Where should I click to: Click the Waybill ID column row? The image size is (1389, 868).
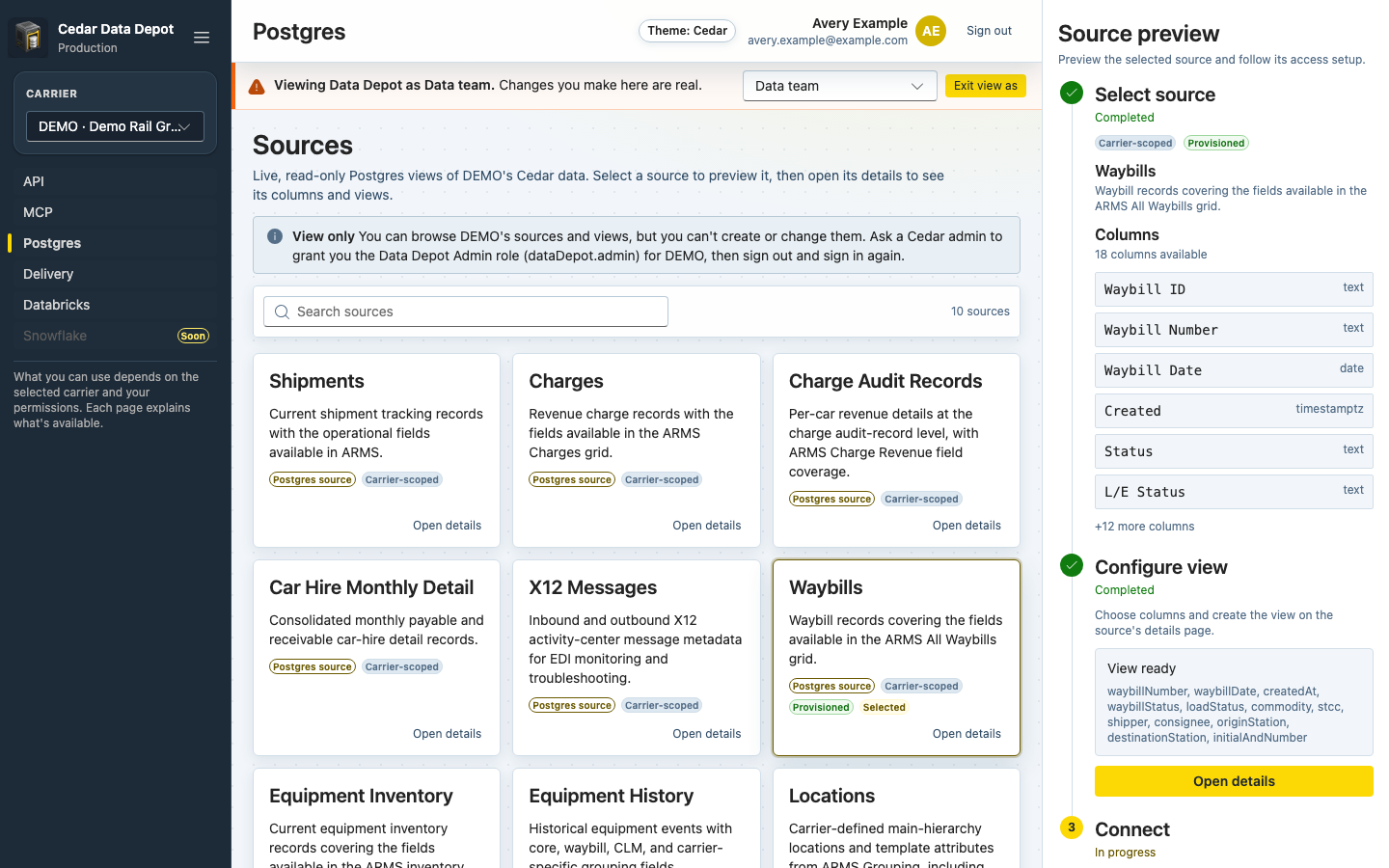coord(1234,289)
